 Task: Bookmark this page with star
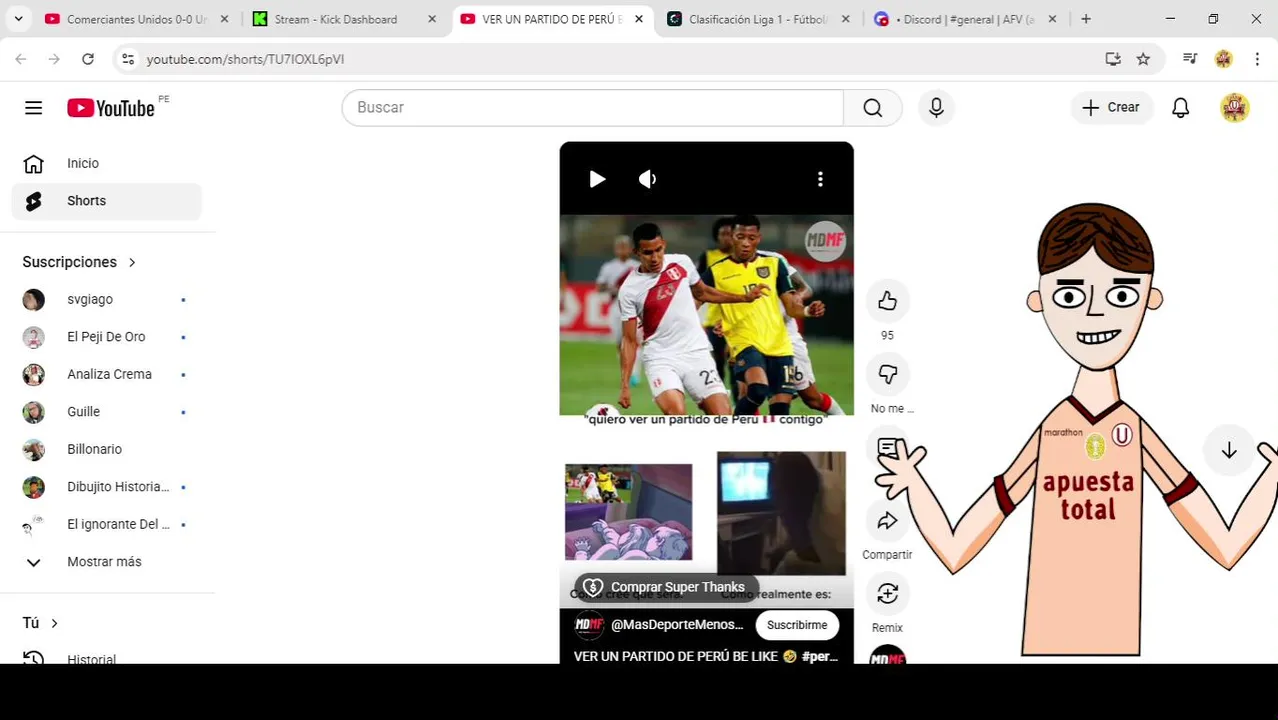pos(1143,59)
